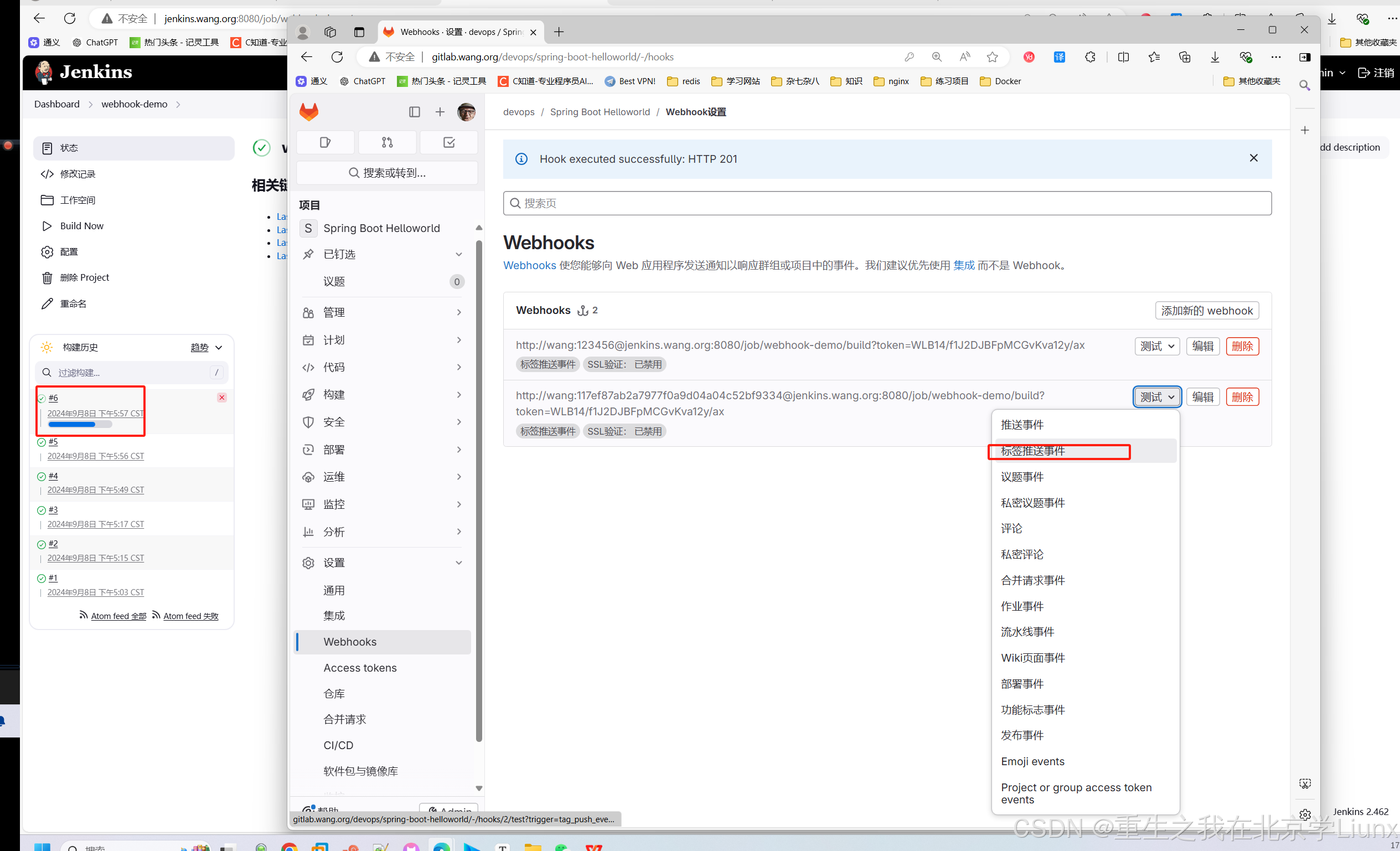Click the zoom magnifier icon in address bar

click(936, 57)
